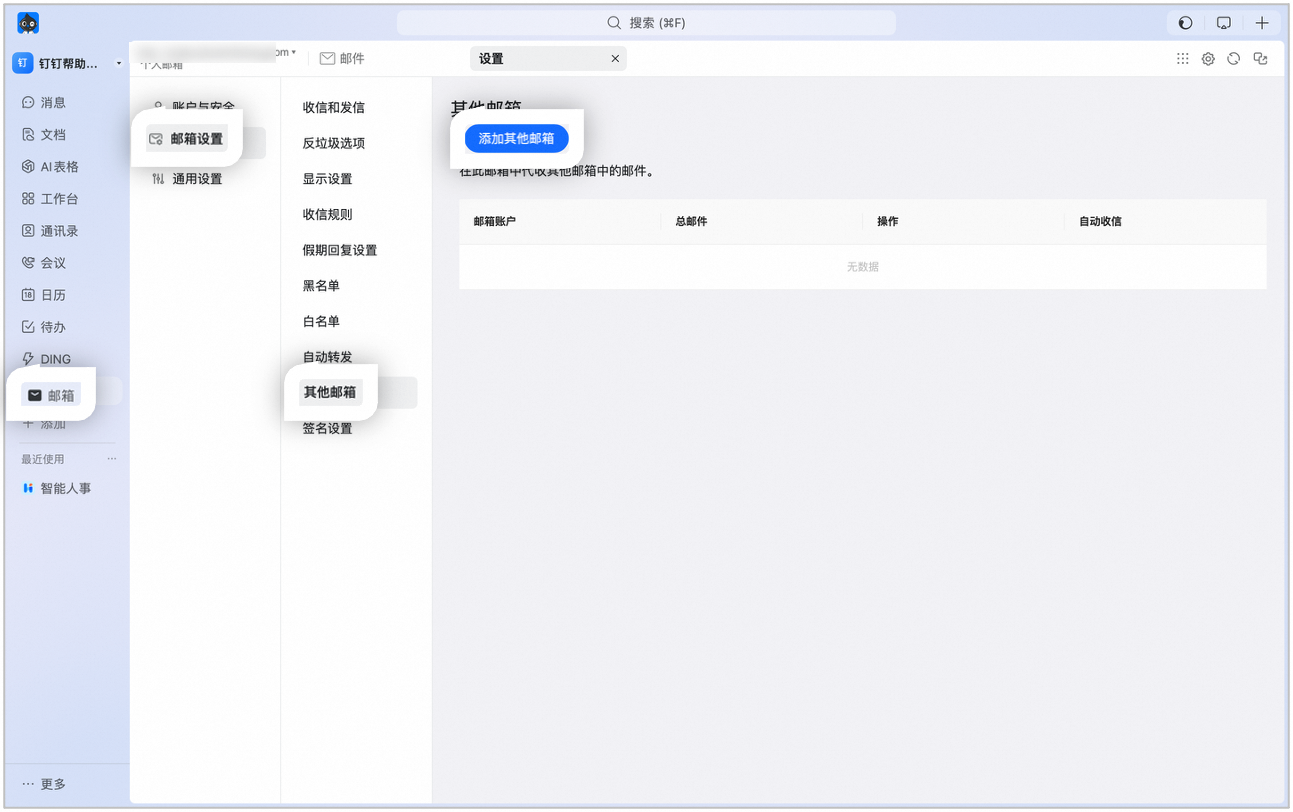Open the 会议 meetings section
The height and width of the screenshot is (812, 1293).
tap(44, 263)
